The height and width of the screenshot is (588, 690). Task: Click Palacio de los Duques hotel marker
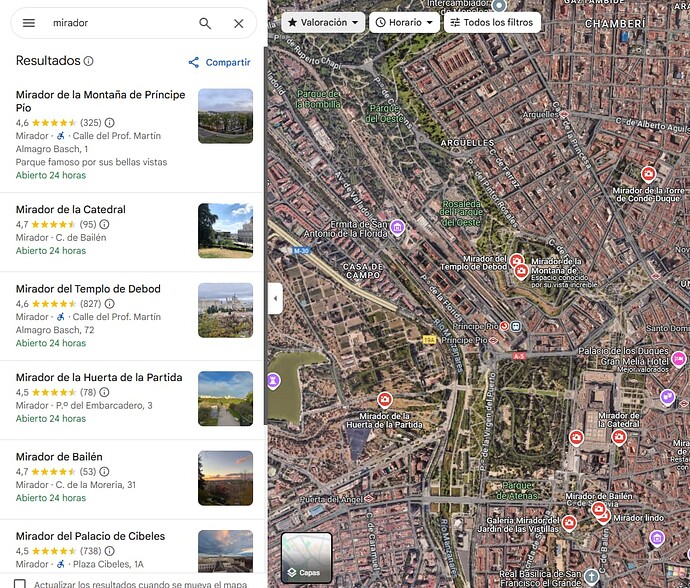click(x=678, y=359)
